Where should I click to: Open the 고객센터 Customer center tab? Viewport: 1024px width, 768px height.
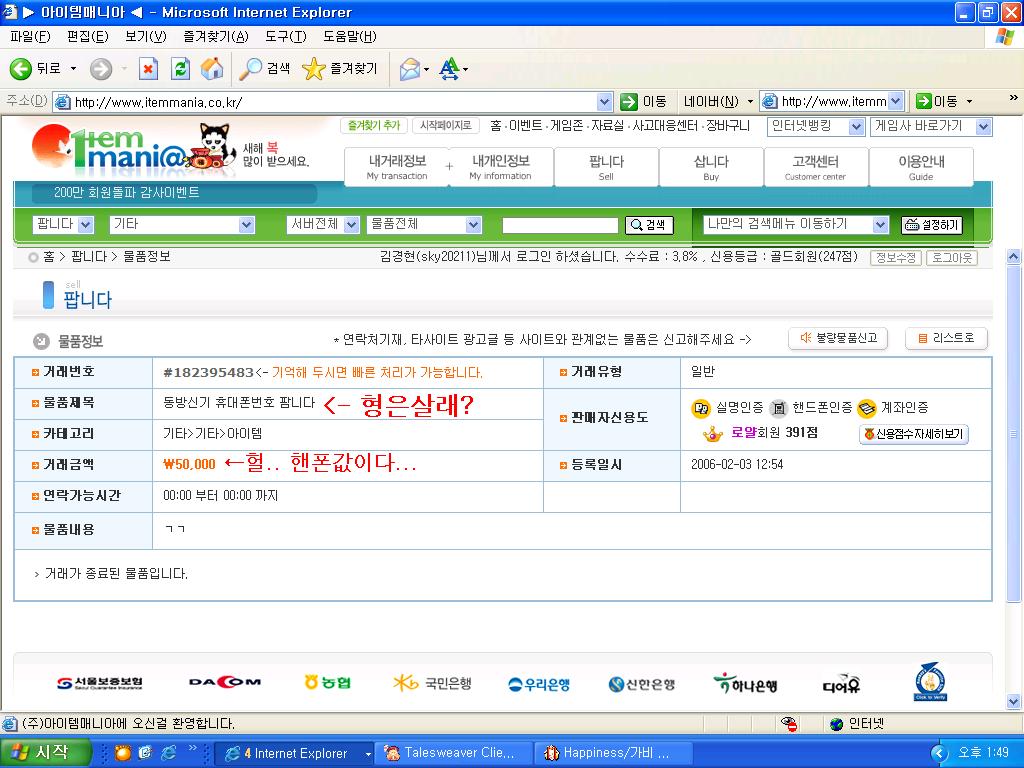click(815, 167)
